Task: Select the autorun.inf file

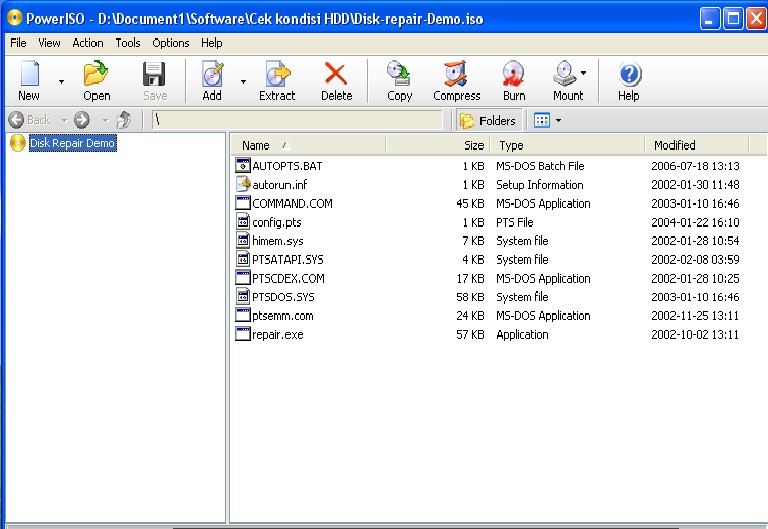Action: [280, 185]
